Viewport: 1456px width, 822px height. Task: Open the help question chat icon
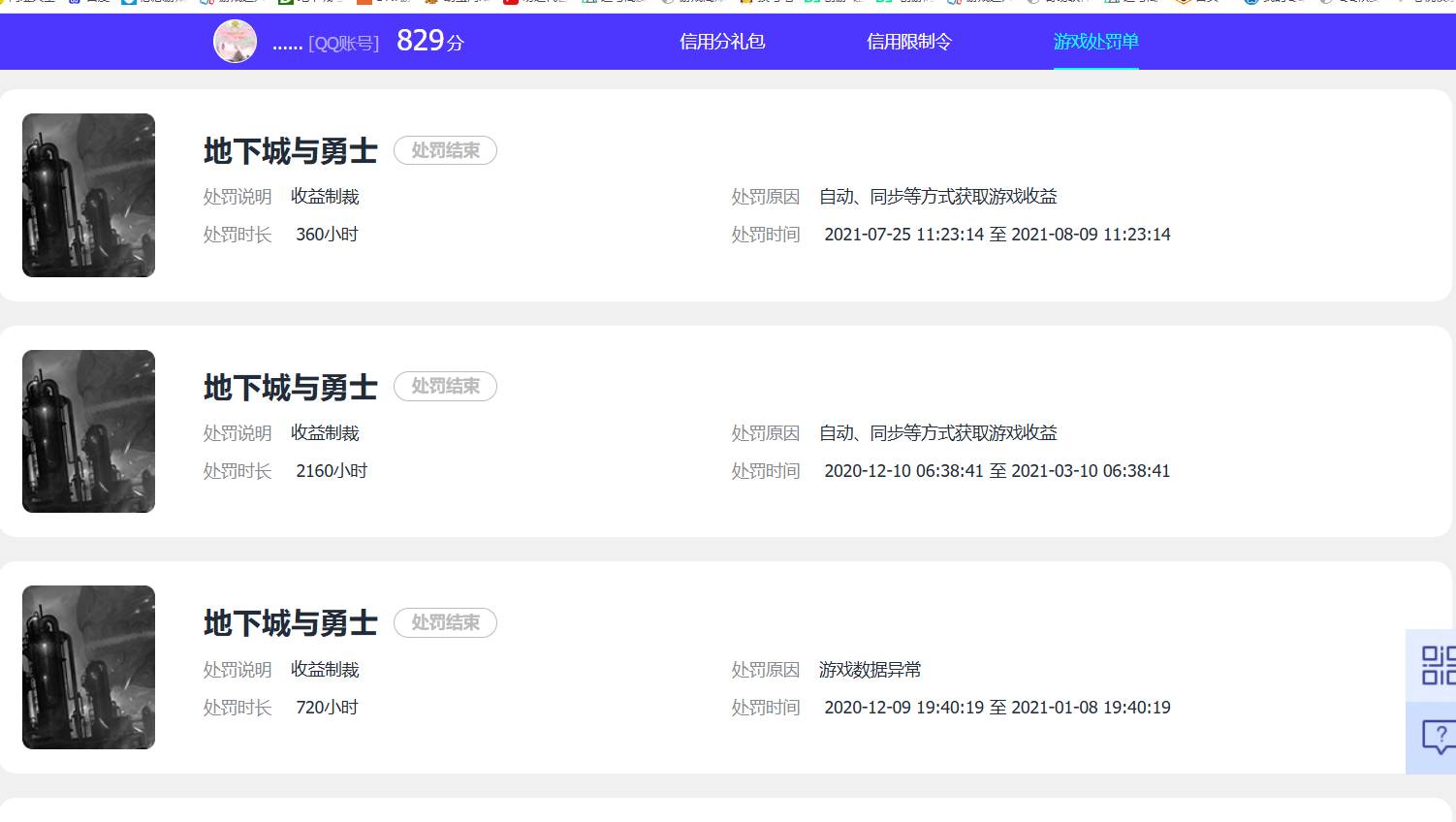tap(1437, 737)
